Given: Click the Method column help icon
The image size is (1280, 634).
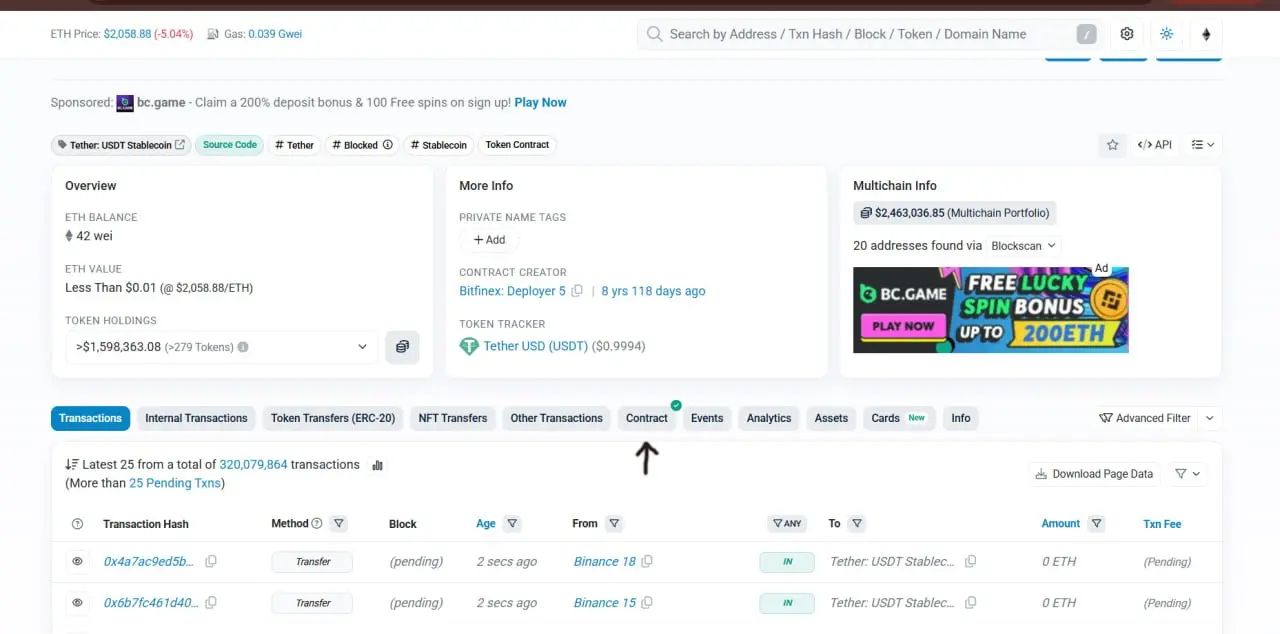Looking at the screenshot, I should [x=317, y=523].
